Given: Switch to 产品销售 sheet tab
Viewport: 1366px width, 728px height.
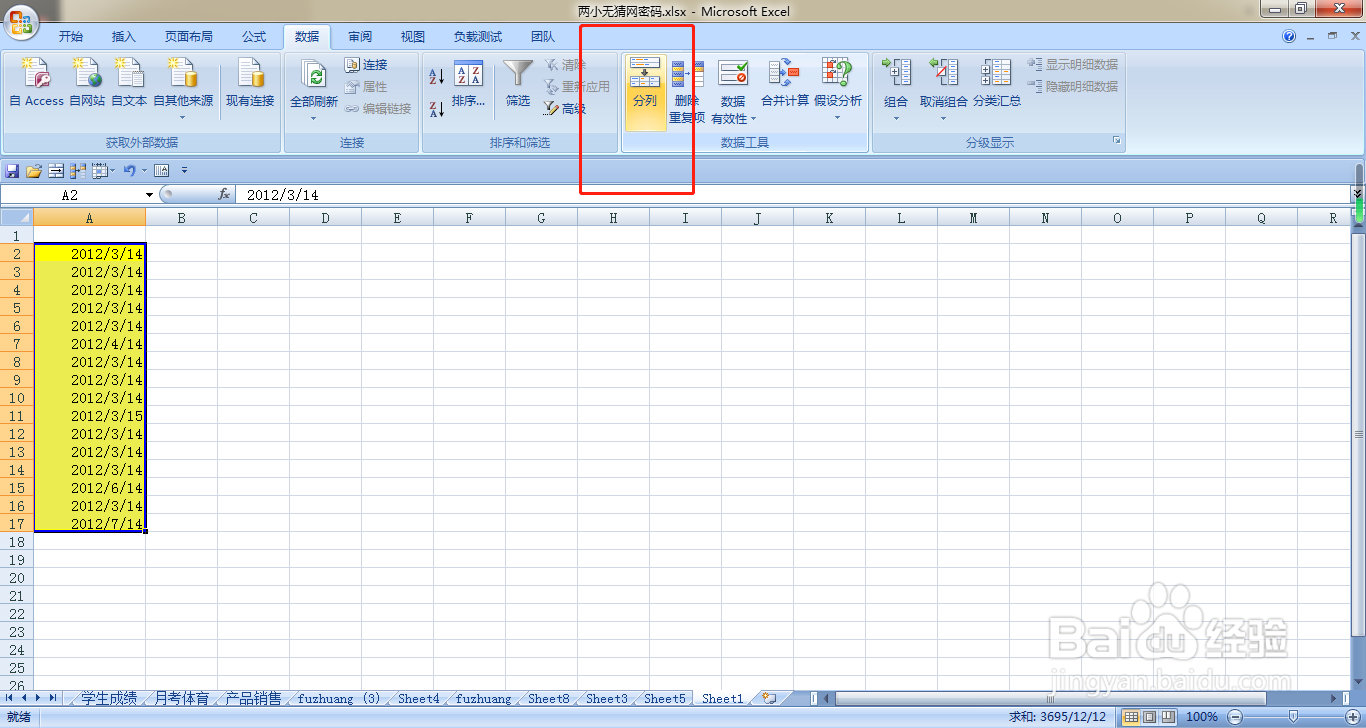Looking at the screenshot, I should [253, 698].
